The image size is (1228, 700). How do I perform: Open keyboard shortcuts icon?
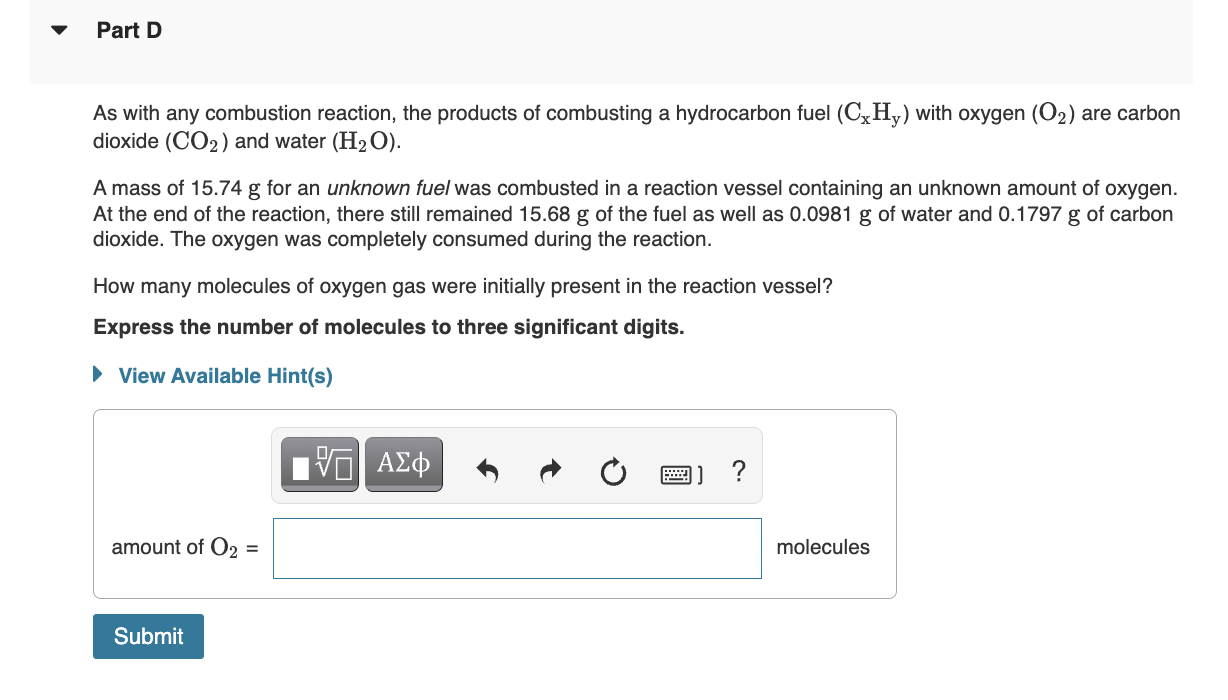[x=683, y=471]
